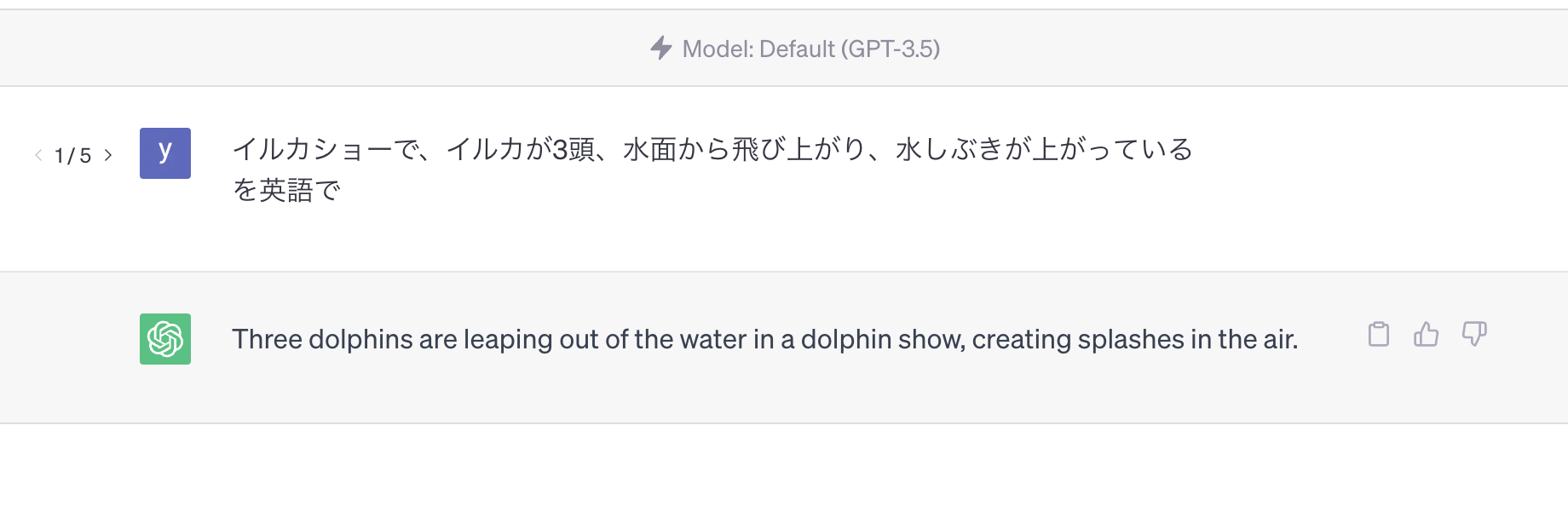This screenshot has height=506, width=1568.
Task: Go back with the previous version arrow
Action: point(38,155)
